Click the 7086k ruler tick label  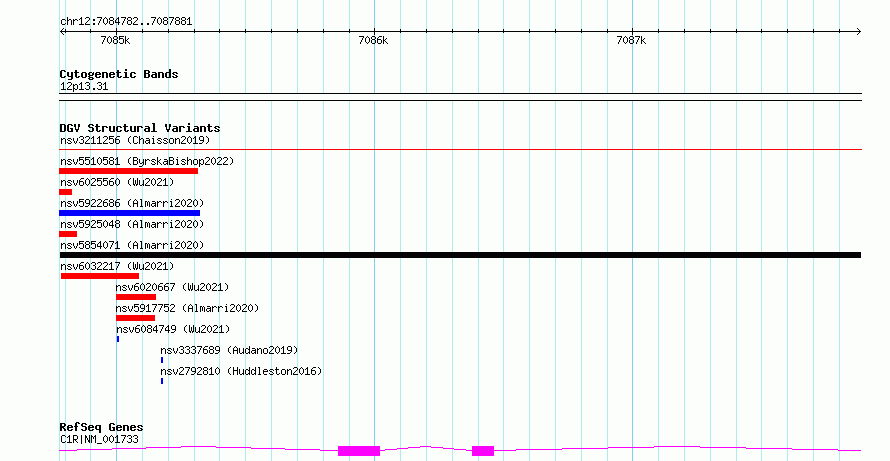click(x=373, y=40)
